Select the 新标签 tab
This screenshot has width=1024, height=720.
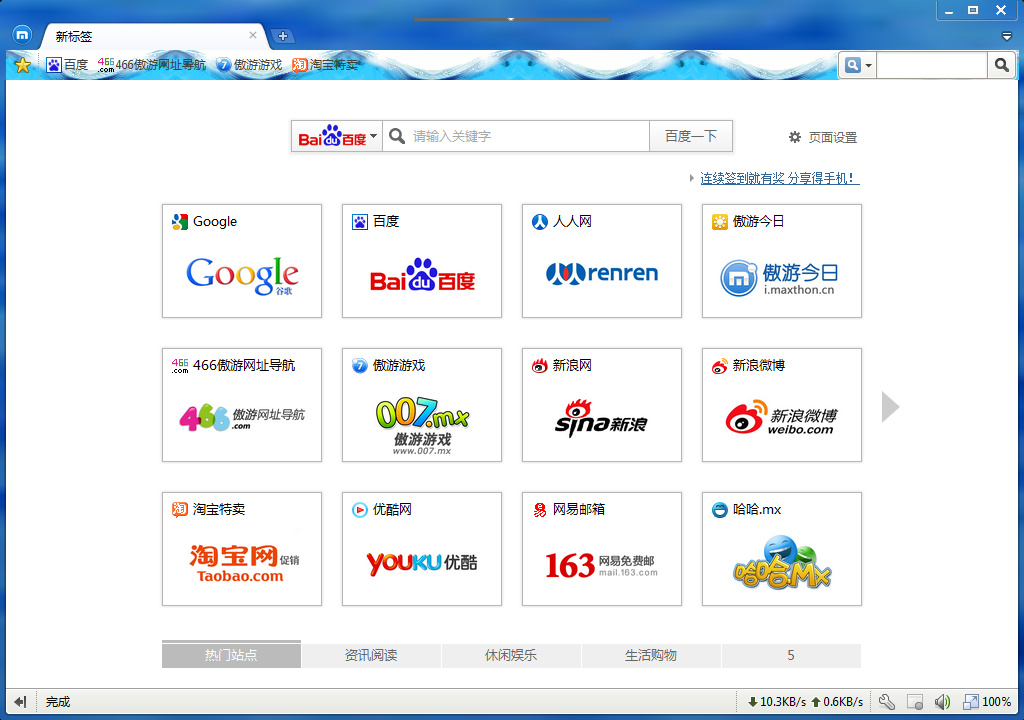(154, 36)
